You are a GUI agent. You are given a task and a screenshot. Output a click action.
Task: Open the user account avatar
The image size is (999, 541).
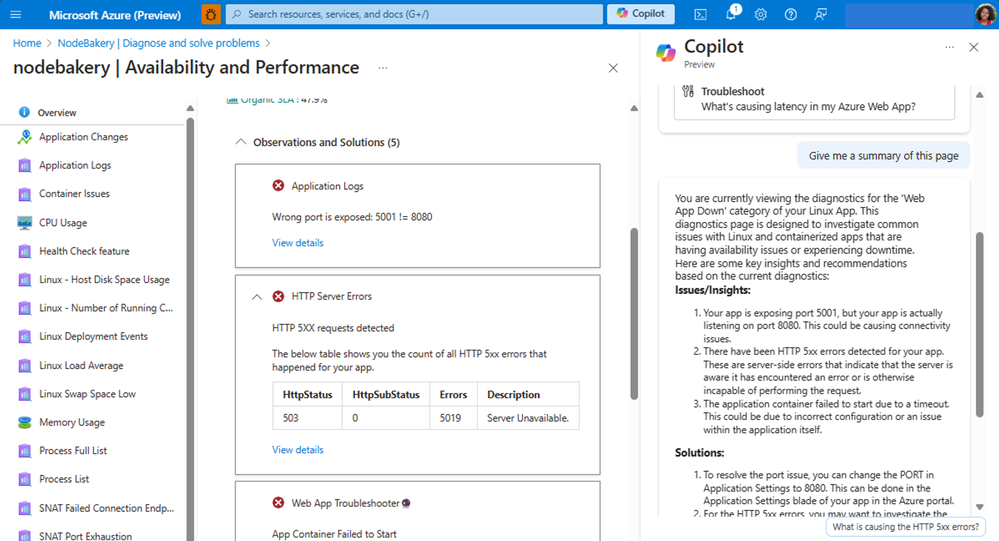986,14
